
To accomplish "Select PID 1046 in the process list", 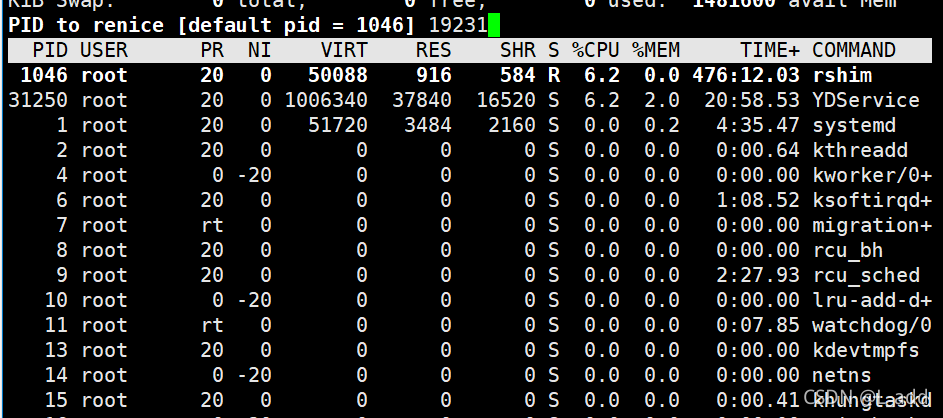I will tap(44, 75).
